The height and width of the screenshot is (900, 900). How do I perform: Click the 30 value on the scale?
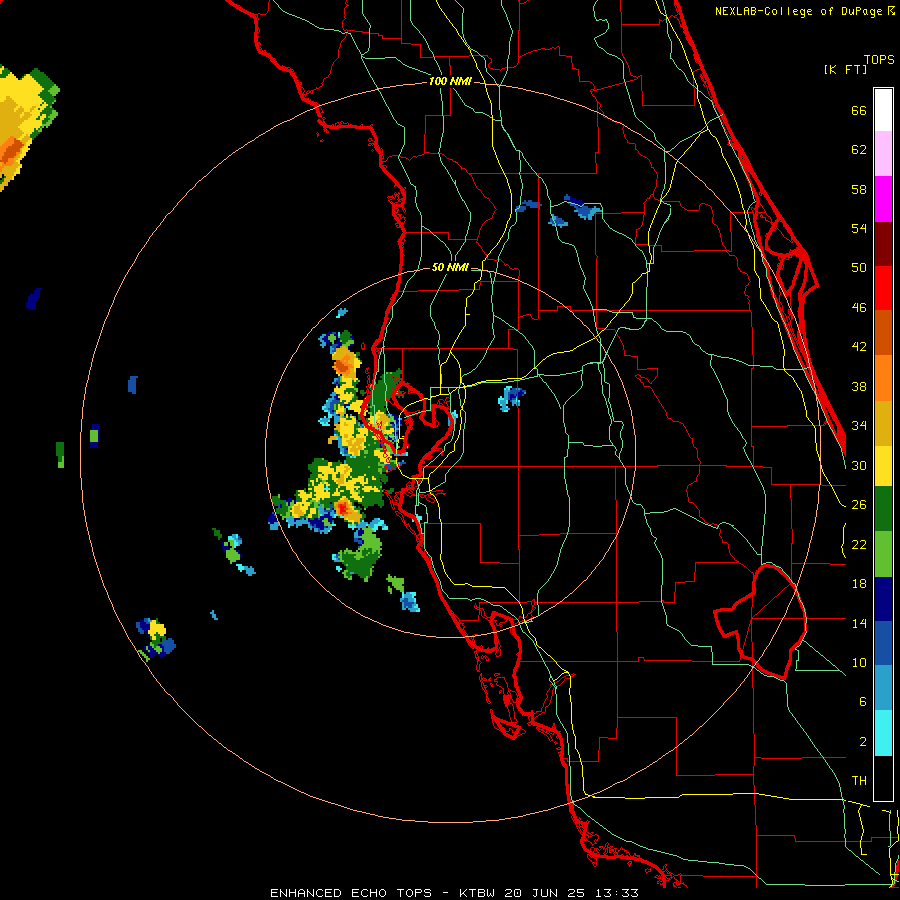(859, 465)
